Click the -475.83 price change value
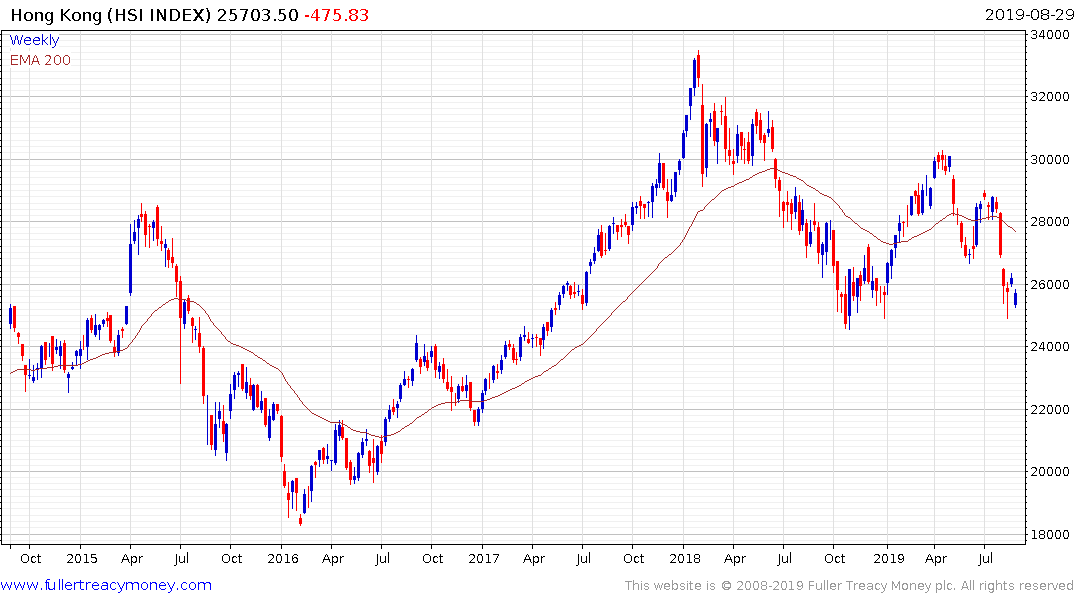Viewport: 1075px width, 600px height. pyautogui.click(x=337, y=15)
